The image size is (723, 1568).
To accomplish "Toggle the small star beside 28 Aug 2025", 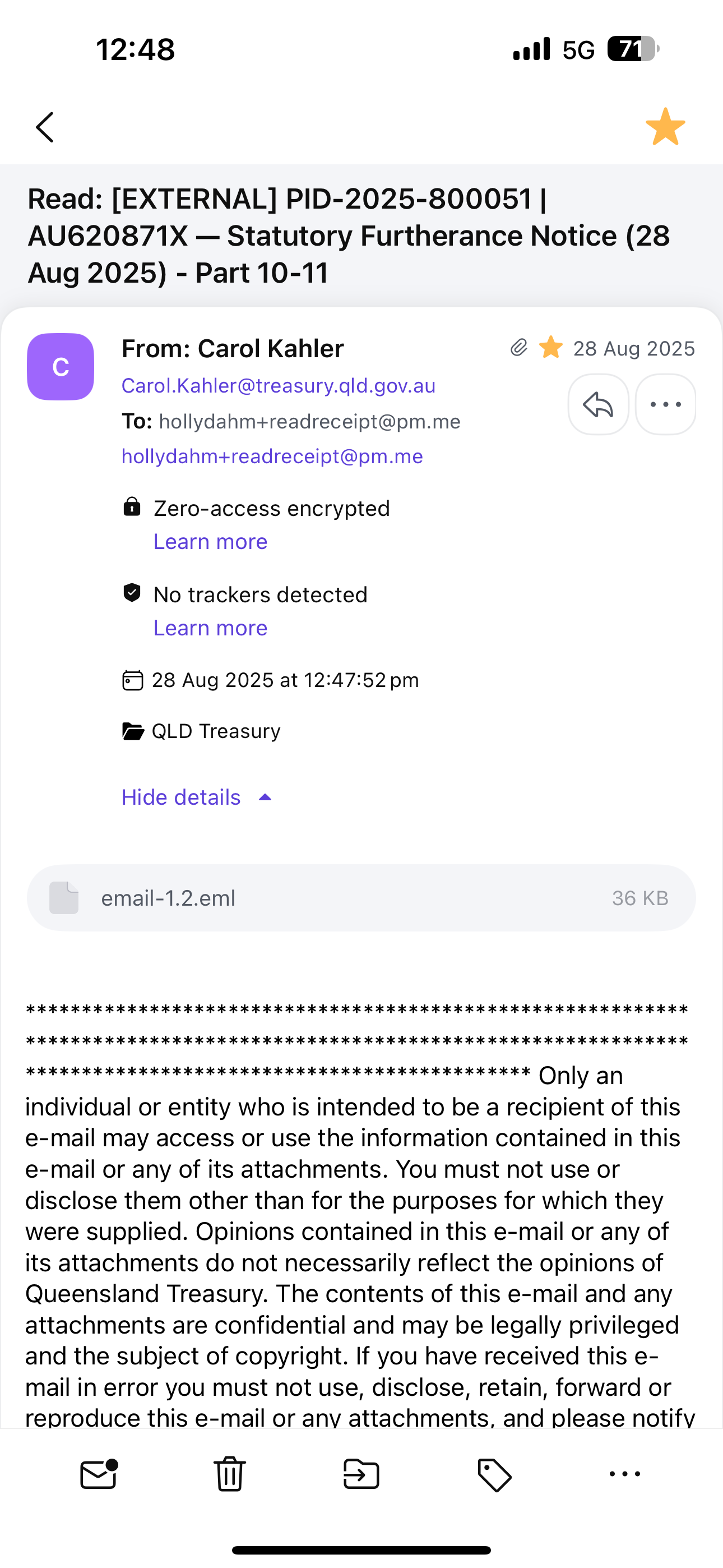I will click(551, 348).
